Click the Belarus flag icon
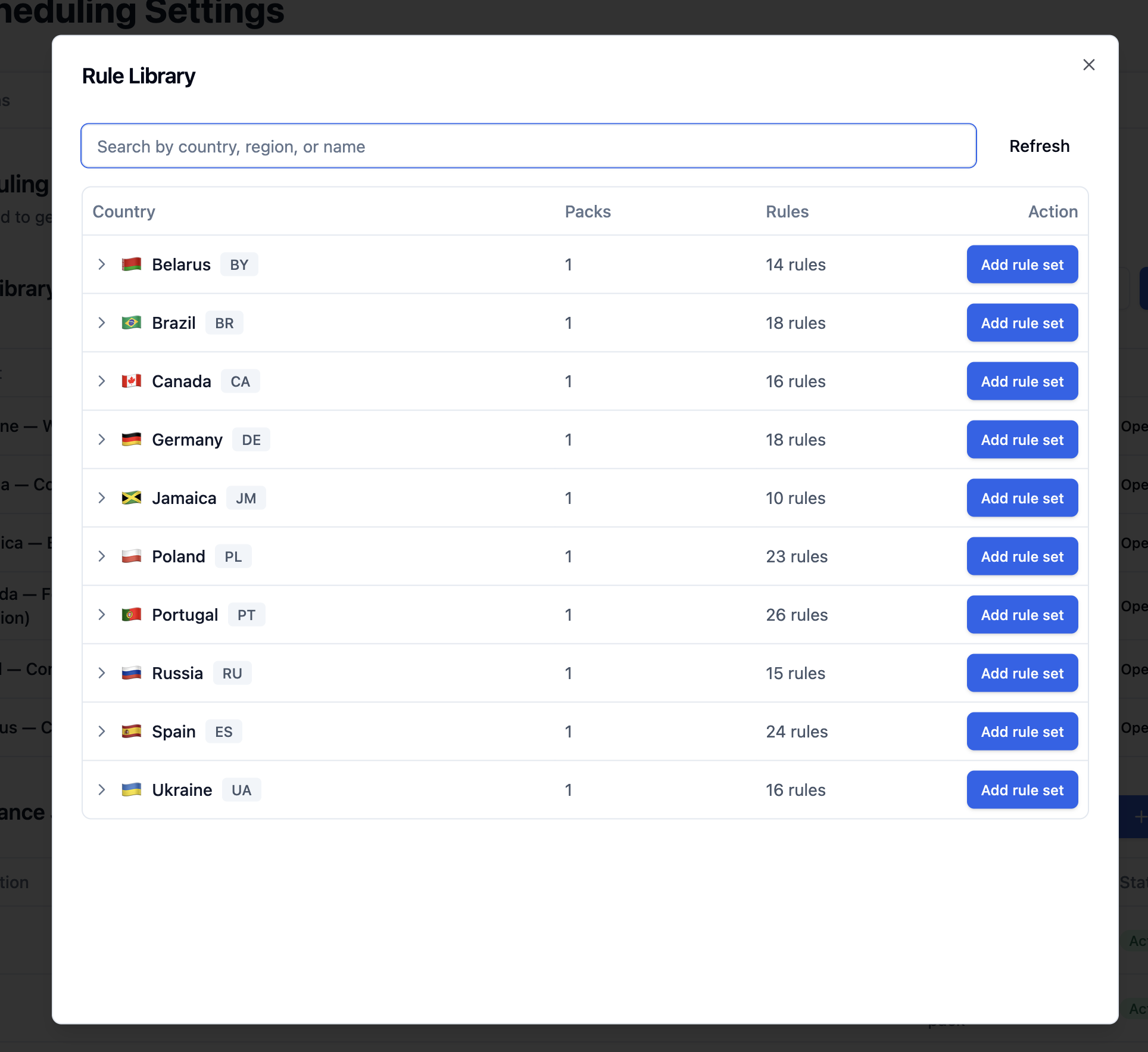This screenshot has width=1148, height=1052. 132,264
